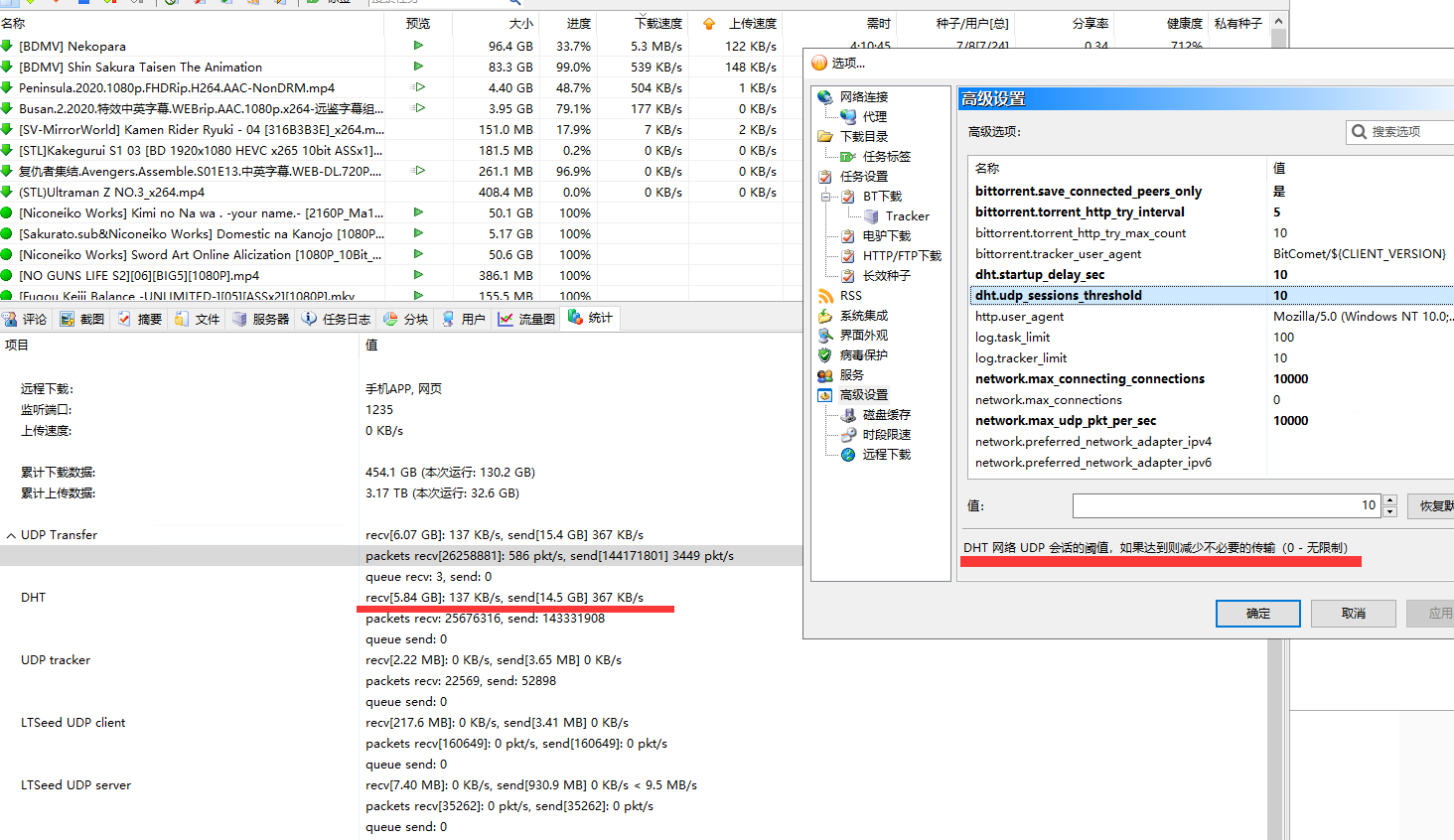Open the 界面外观 appearance settings page
Viewport: 1454px width, 840px height.
863,335
